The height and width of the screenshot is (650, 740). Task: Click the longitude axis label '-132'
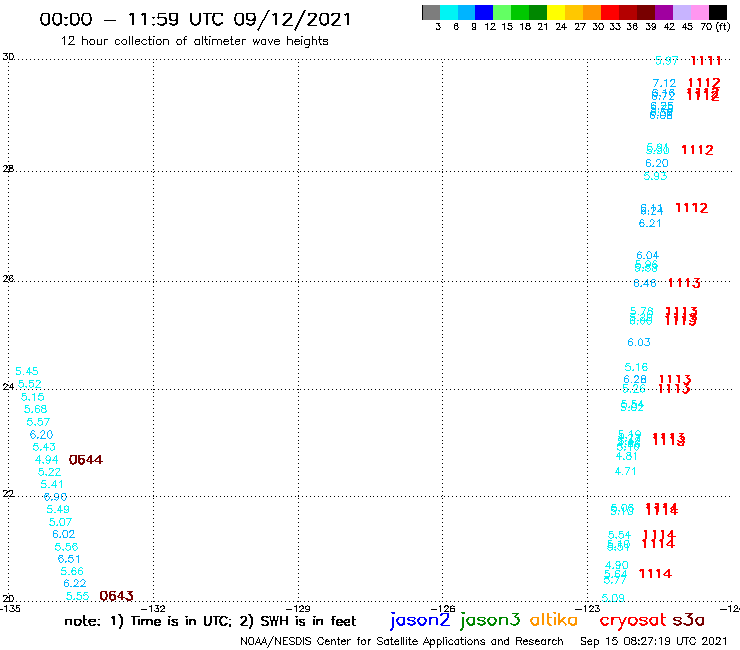click(x=153, y=608)
